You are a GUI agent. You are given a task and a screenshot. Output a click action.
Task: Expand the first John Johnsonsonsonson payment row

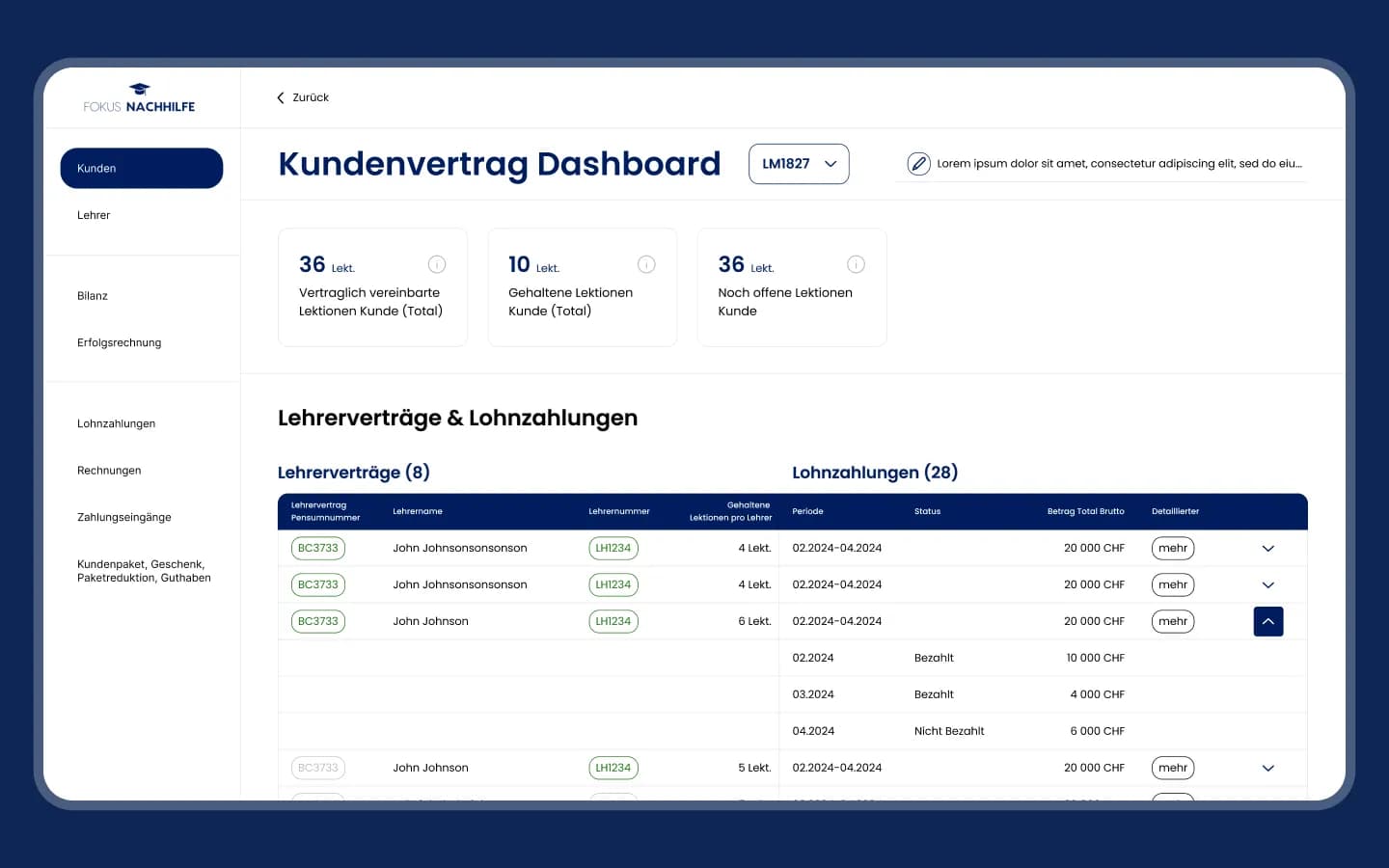1268,549
